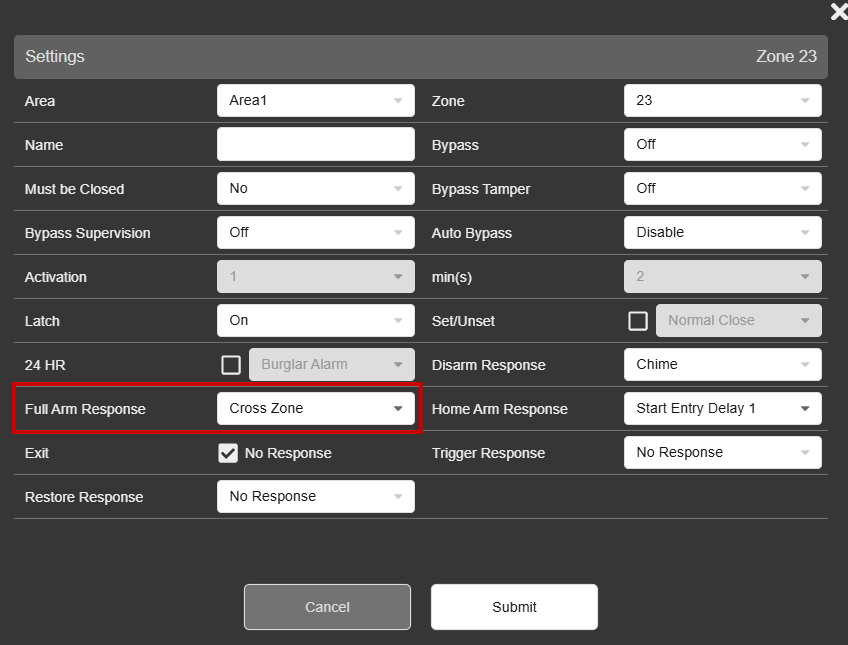
Task: Click the Bypass Tamper label
Action: click(x=481, y=189)
